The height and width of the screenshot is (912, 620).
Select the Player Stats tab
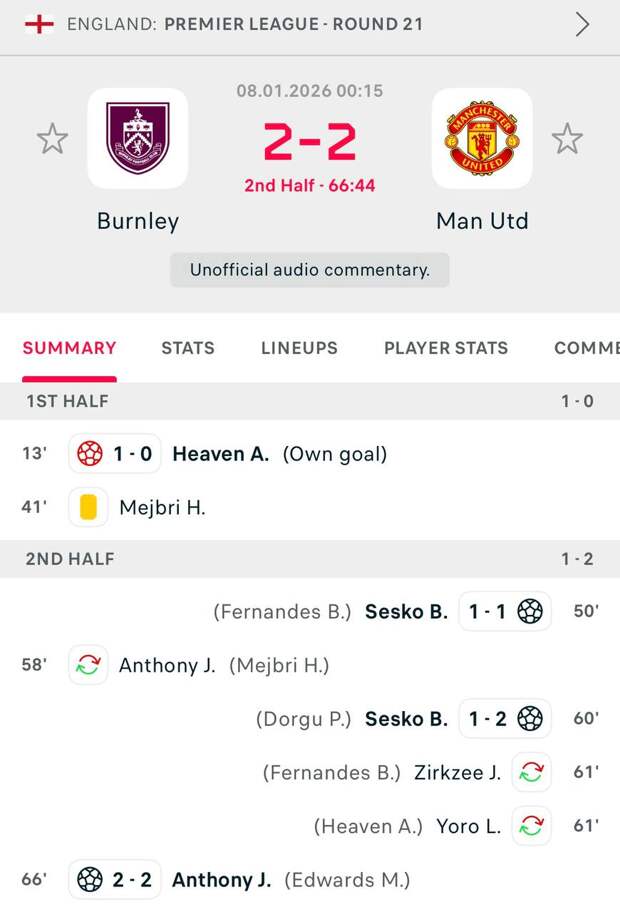pos(446,348)
